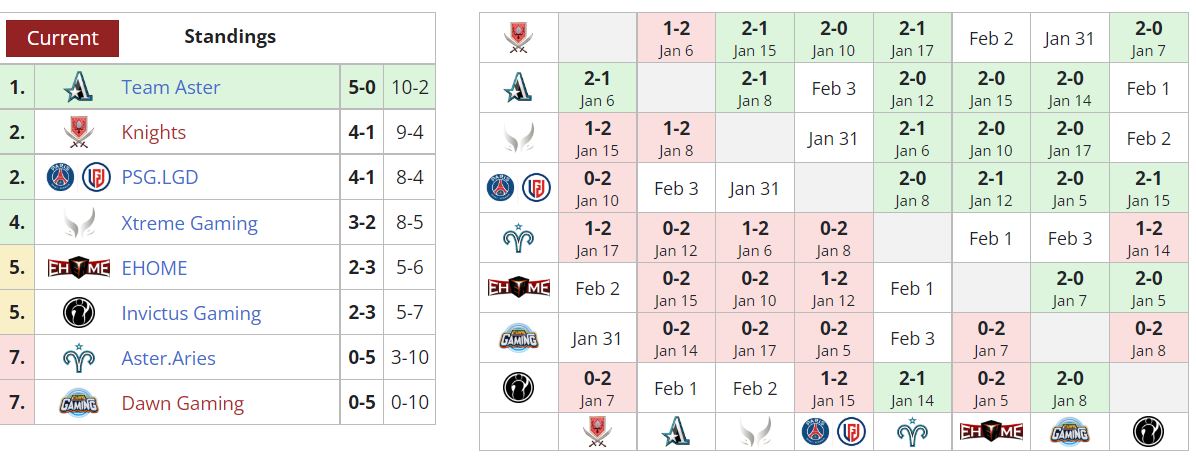Image resolution: width=1196 pixels, height=466 pixels.
Task: Click Knights logo in crosstable top row
Action: point(519,38)
